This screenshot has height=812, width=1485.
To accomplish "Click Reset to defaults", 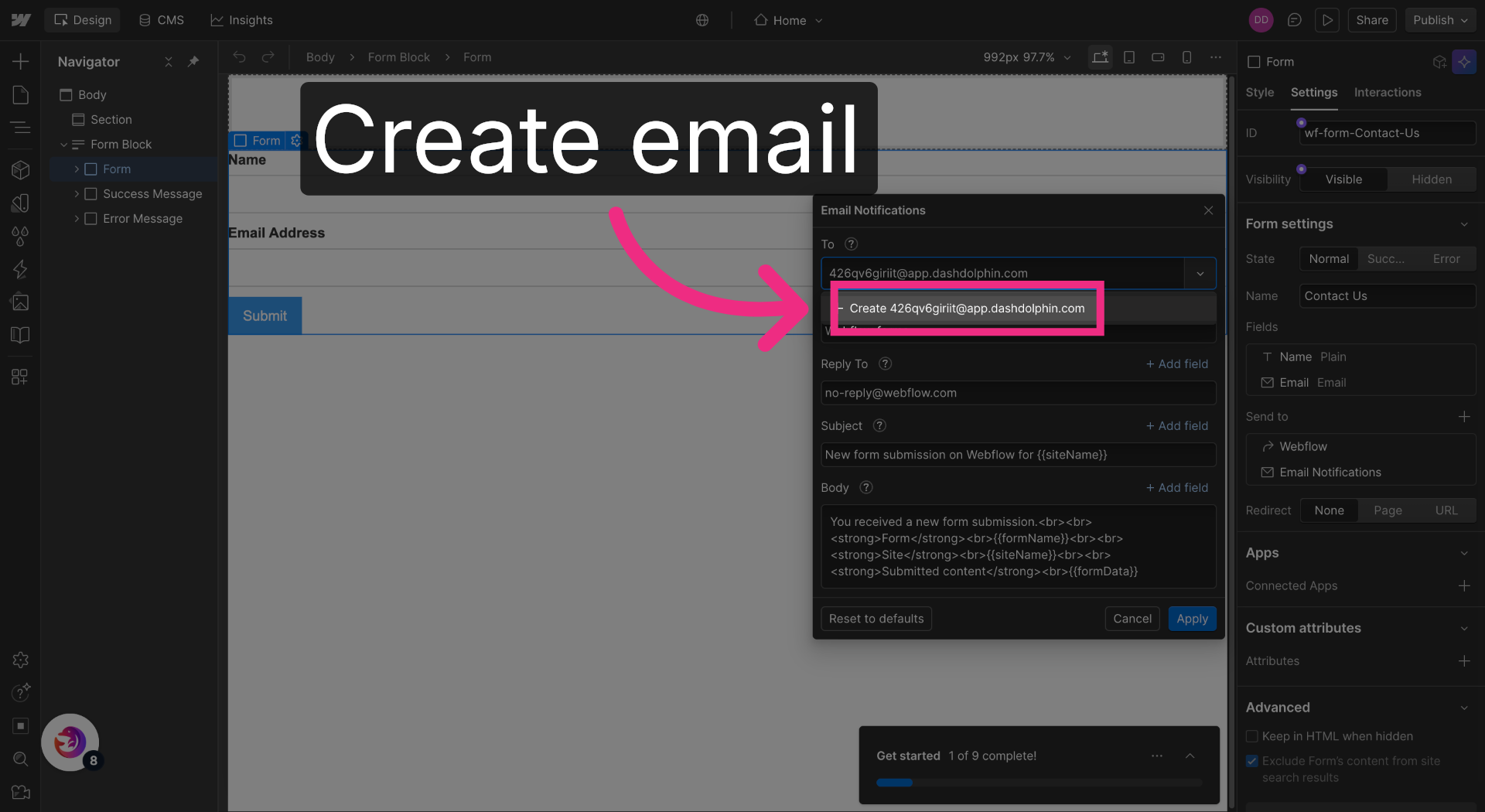I will 876,619.
